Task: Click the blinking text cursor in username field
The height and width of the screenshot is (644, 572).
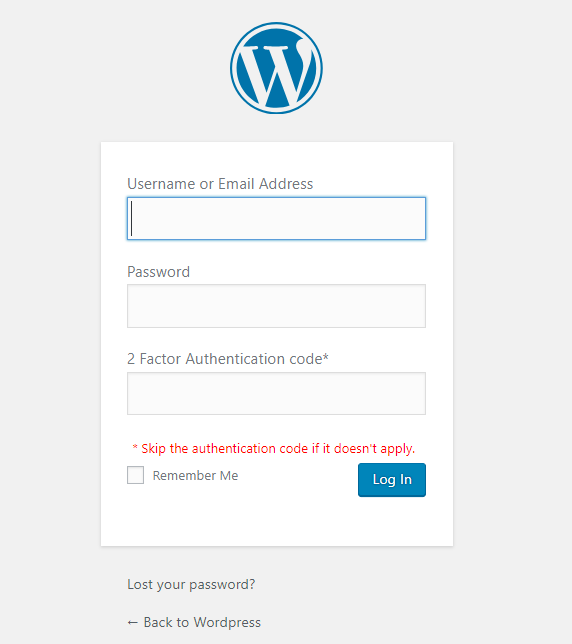Action: point(131,219)
